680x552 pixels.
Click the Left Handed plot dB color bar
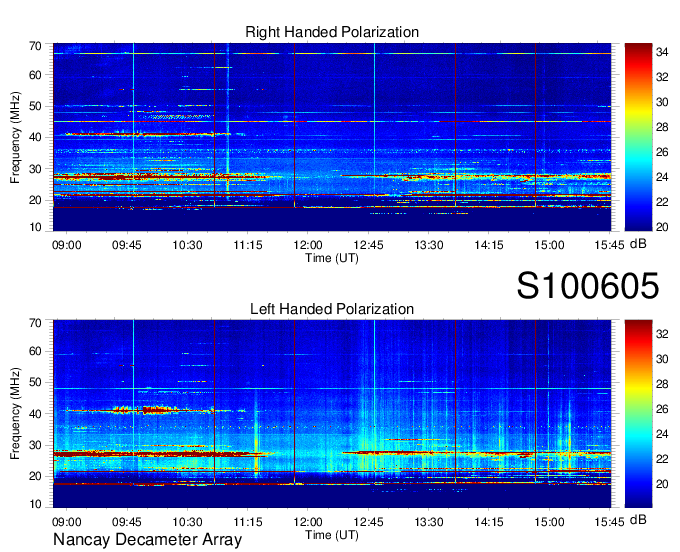point(638,414)
